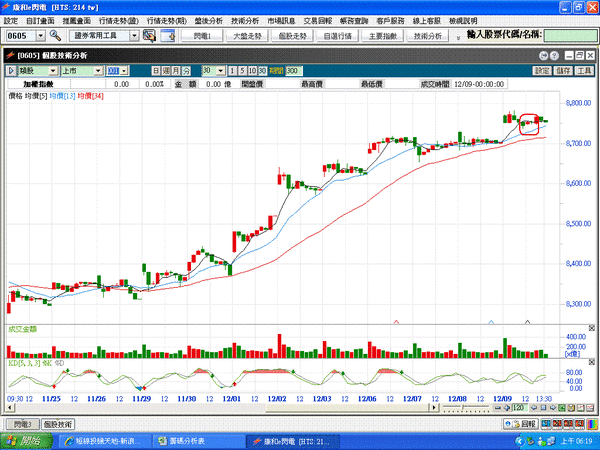600x450 pixels.
Task: Click the blue right-arrow navigation icon
Action: (x=553, y=408)
